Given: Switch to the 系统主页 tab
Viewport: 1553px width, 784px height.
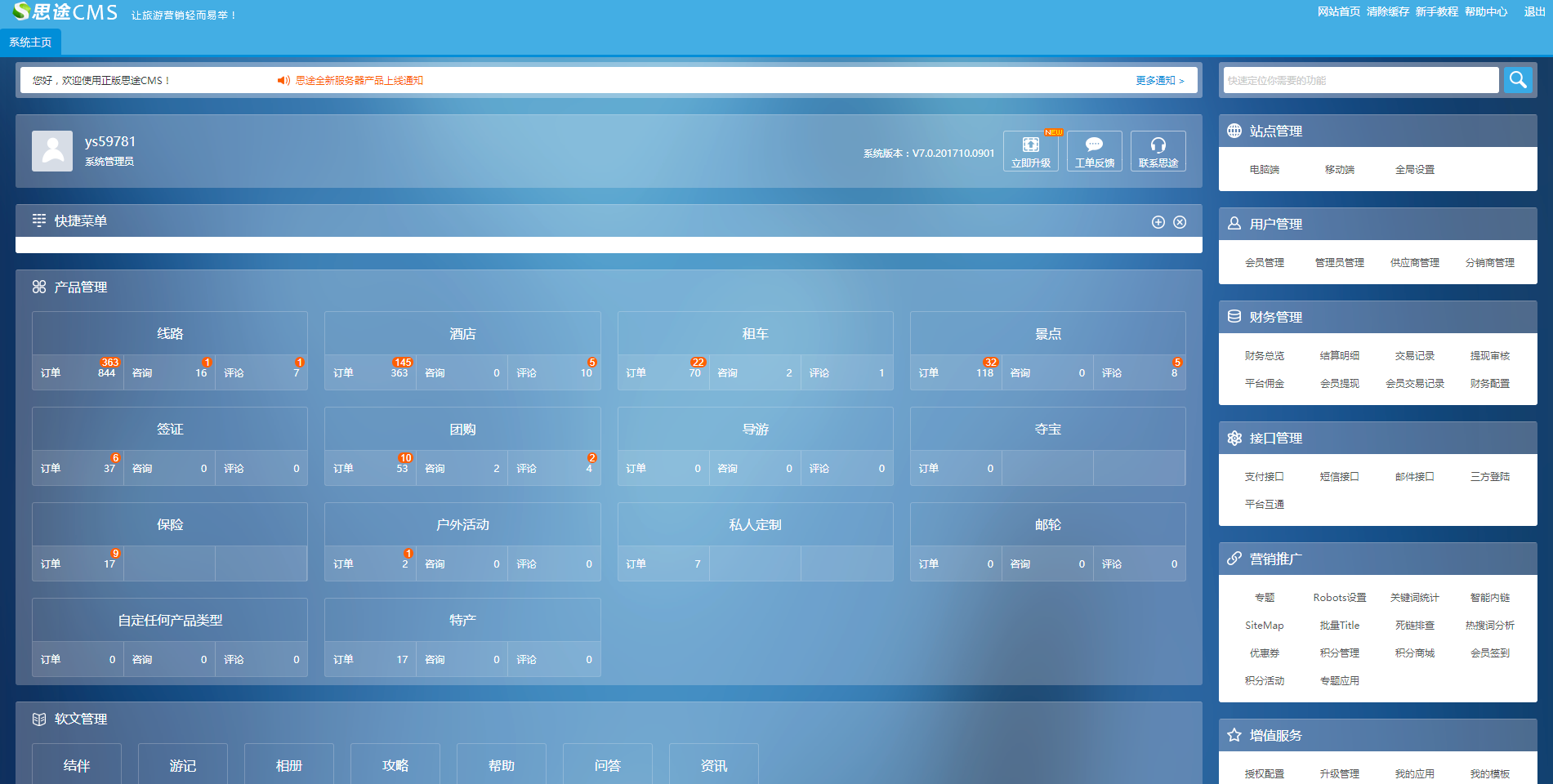Looking at the screenshot, I should click(x=30, y=42).
